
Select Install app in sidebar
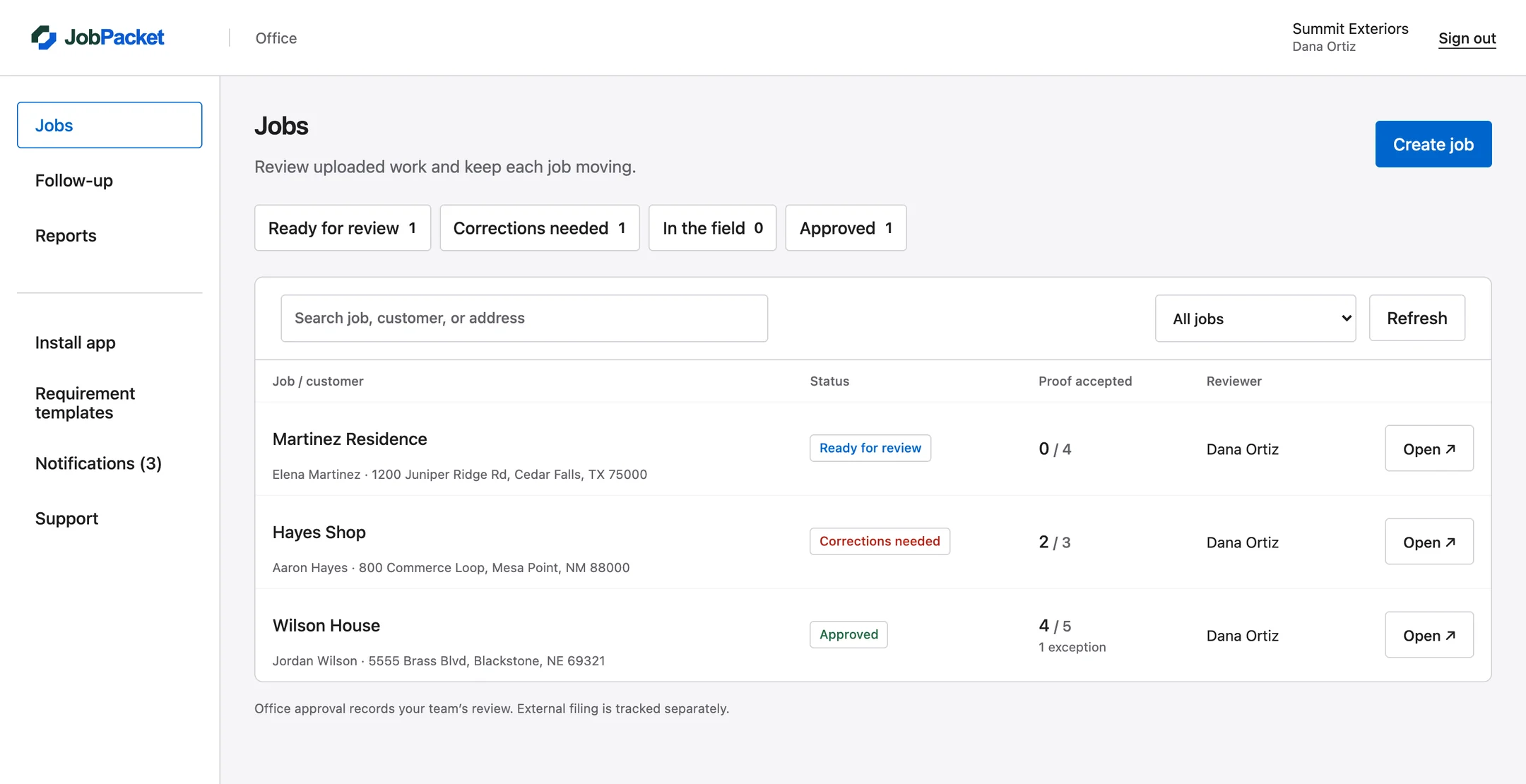click(76, 343)
